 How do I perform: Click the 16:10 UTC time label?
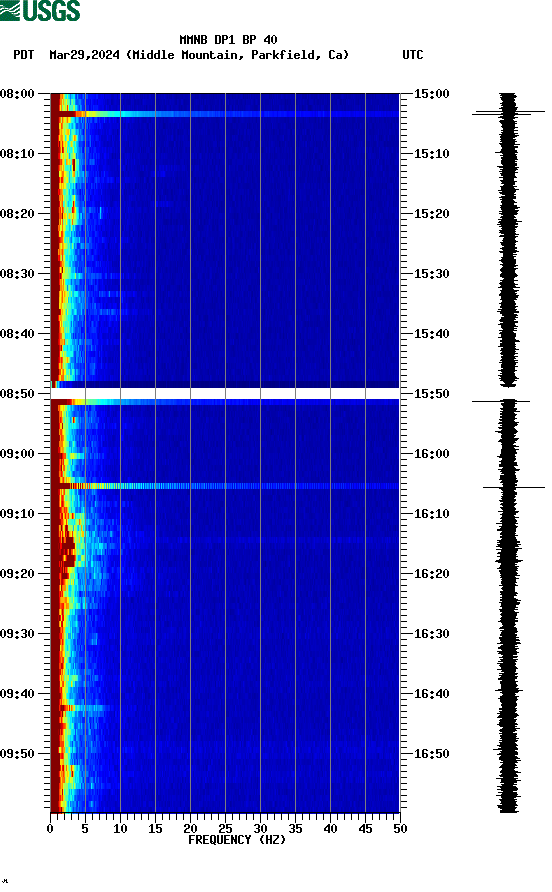(431, 514)
